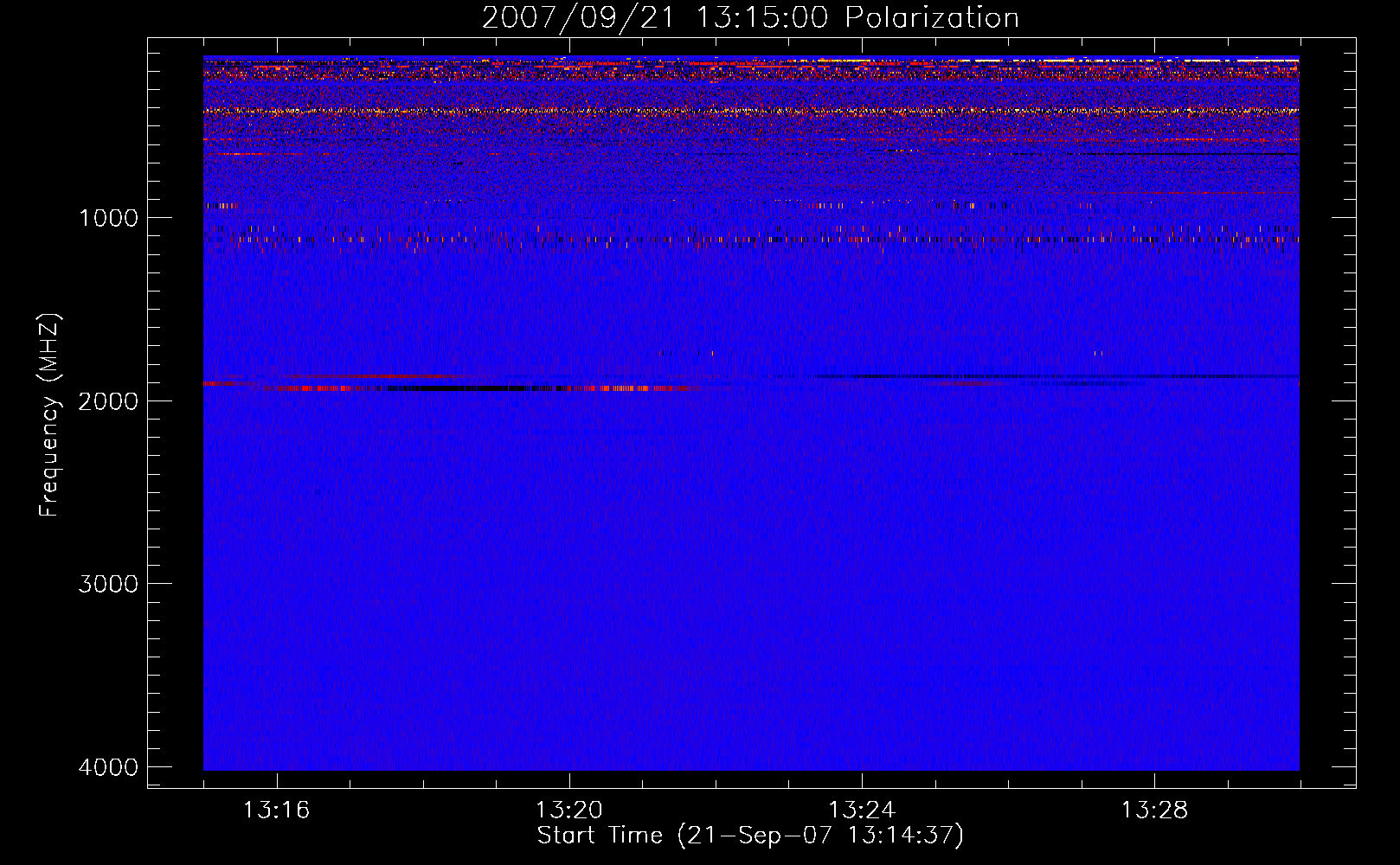Image resolution: width=1400 pixels, height=865 pixels.
Task: Click the 13:20 time tick label
Action: pos(569,811)
